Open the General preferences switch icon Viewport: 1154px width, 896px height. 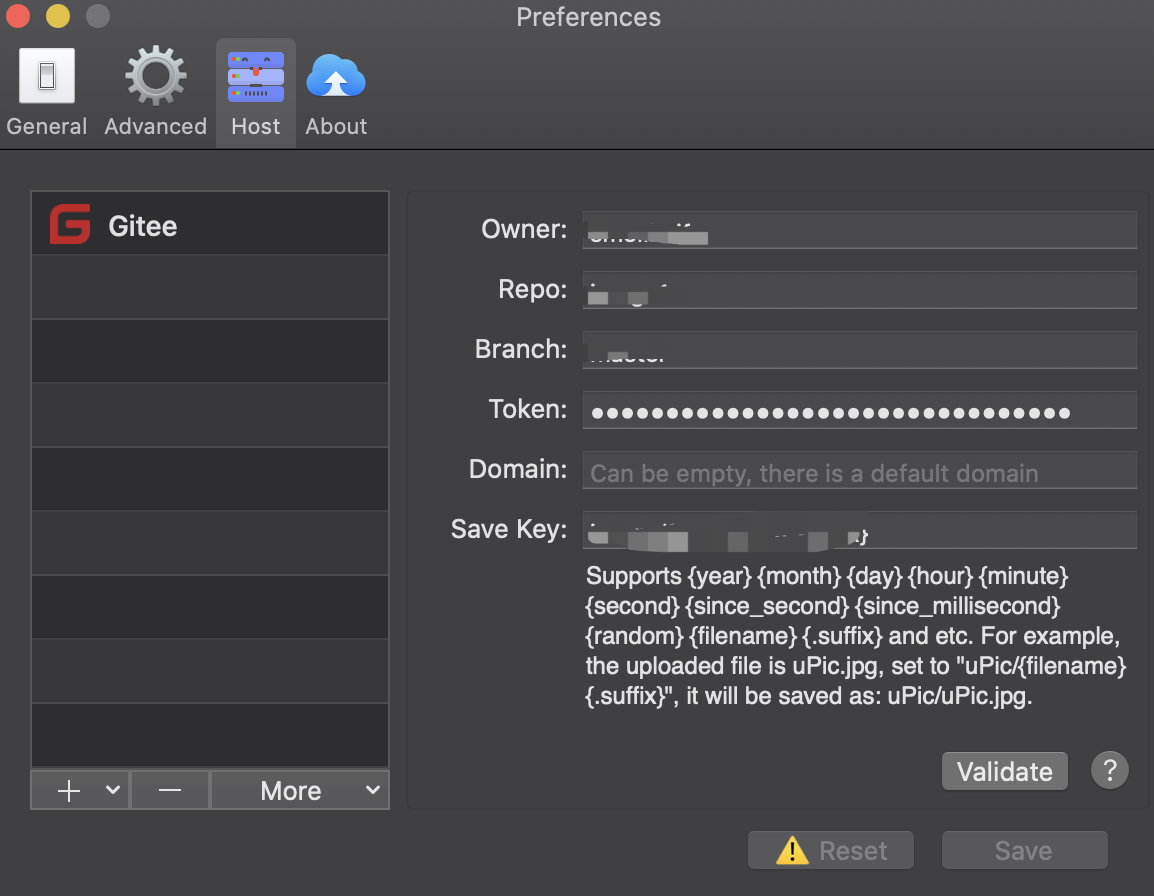(x=46, y=77)
